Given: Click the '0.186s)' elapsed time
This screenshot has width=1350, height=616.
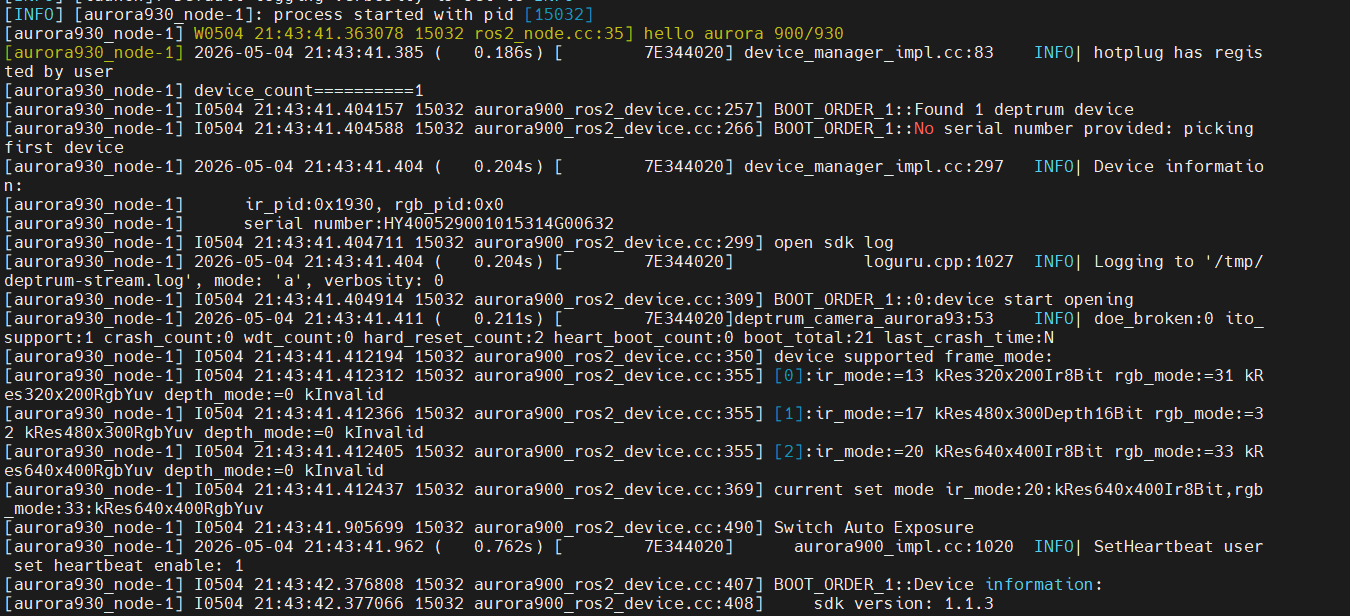Looking at the screenshot, I should click(509, 52).
